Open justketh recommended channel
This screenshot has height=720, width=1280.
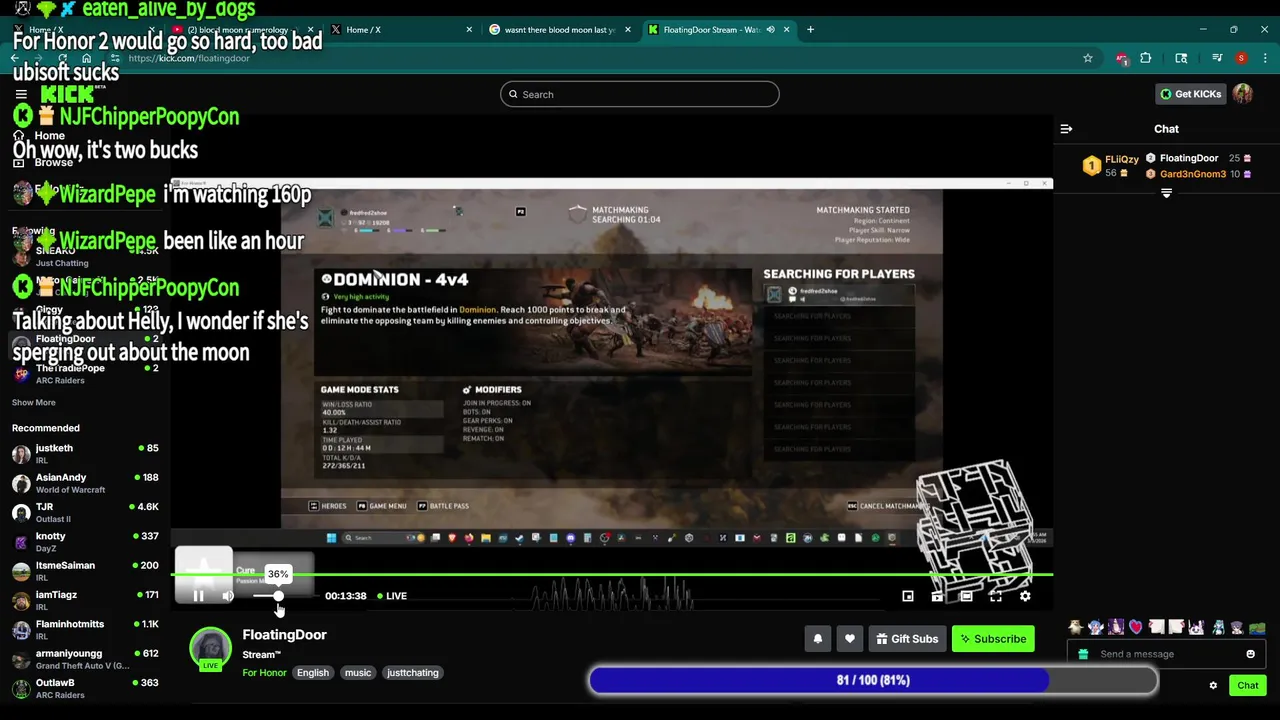85,454
